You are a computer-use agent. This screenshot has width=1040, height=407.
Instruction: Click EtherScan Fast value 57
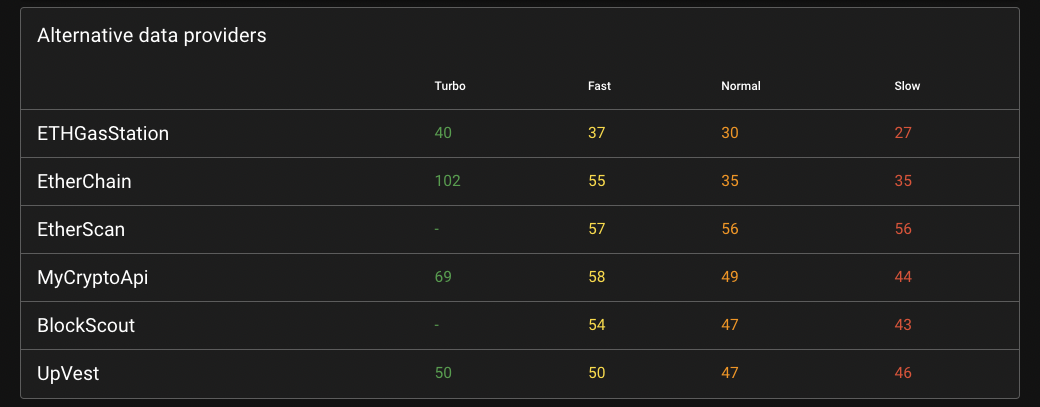click(x=596, y=230)
